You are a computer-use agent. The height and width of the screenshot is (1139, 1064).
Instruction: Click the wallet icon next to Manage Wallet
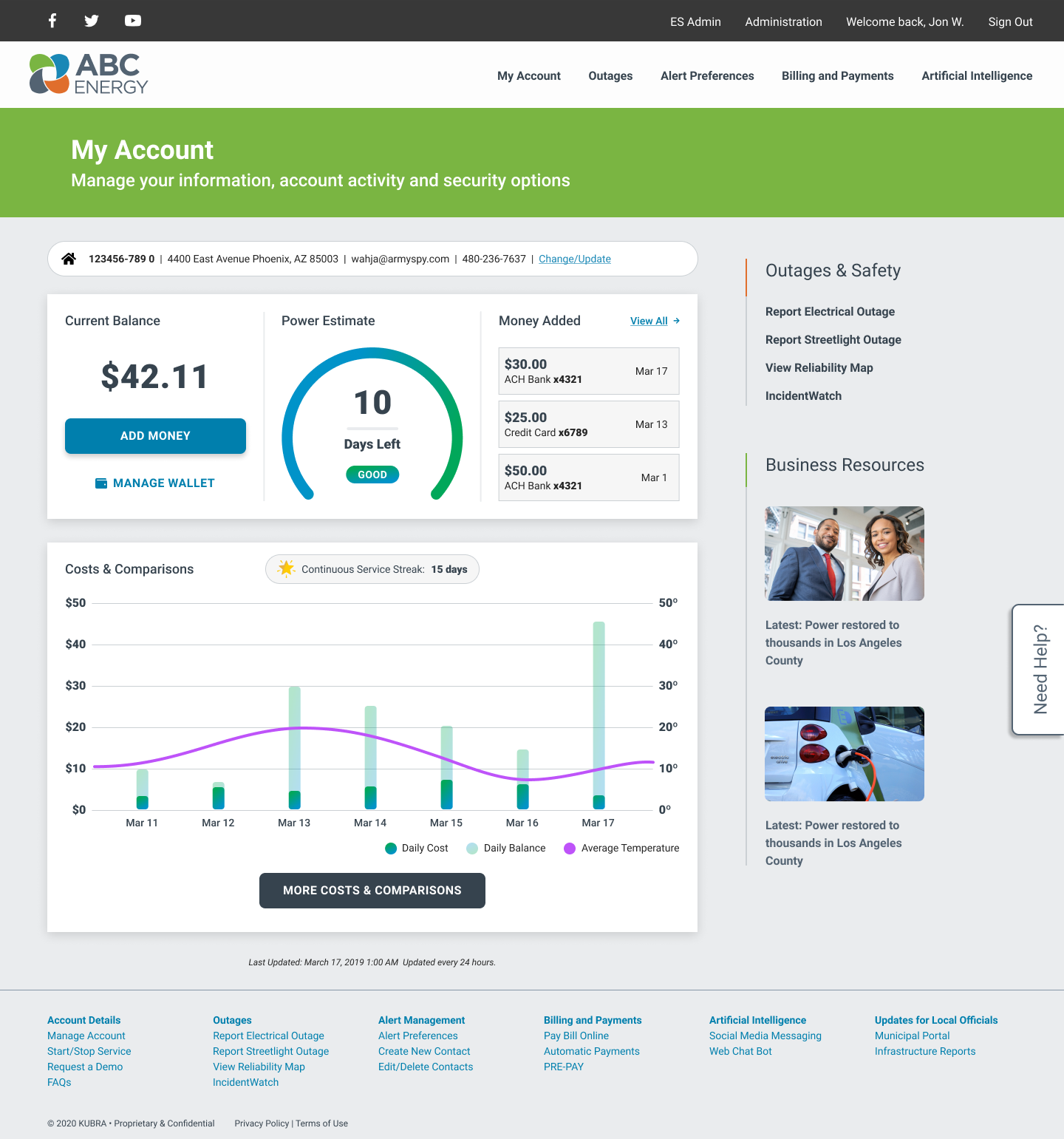pyautogui.click(x=101, y=483)
